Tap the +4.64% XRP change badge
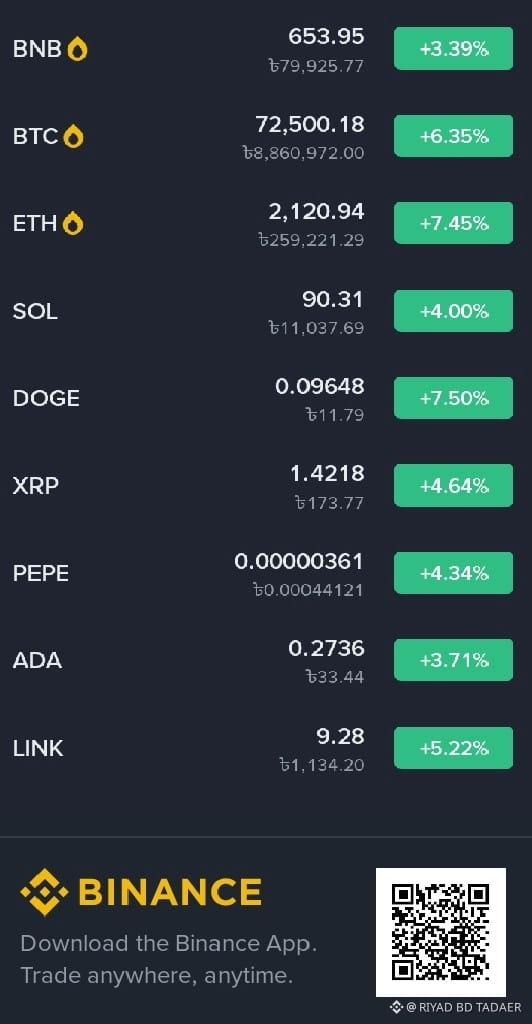The height and width of the screenshot is (1024, 532). [x=453, y=485]
